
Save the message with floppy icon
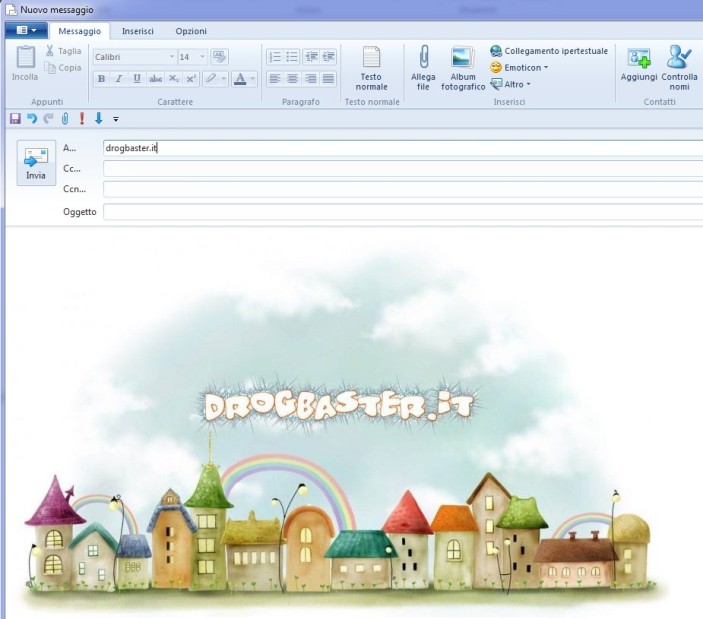pos(15,119)
